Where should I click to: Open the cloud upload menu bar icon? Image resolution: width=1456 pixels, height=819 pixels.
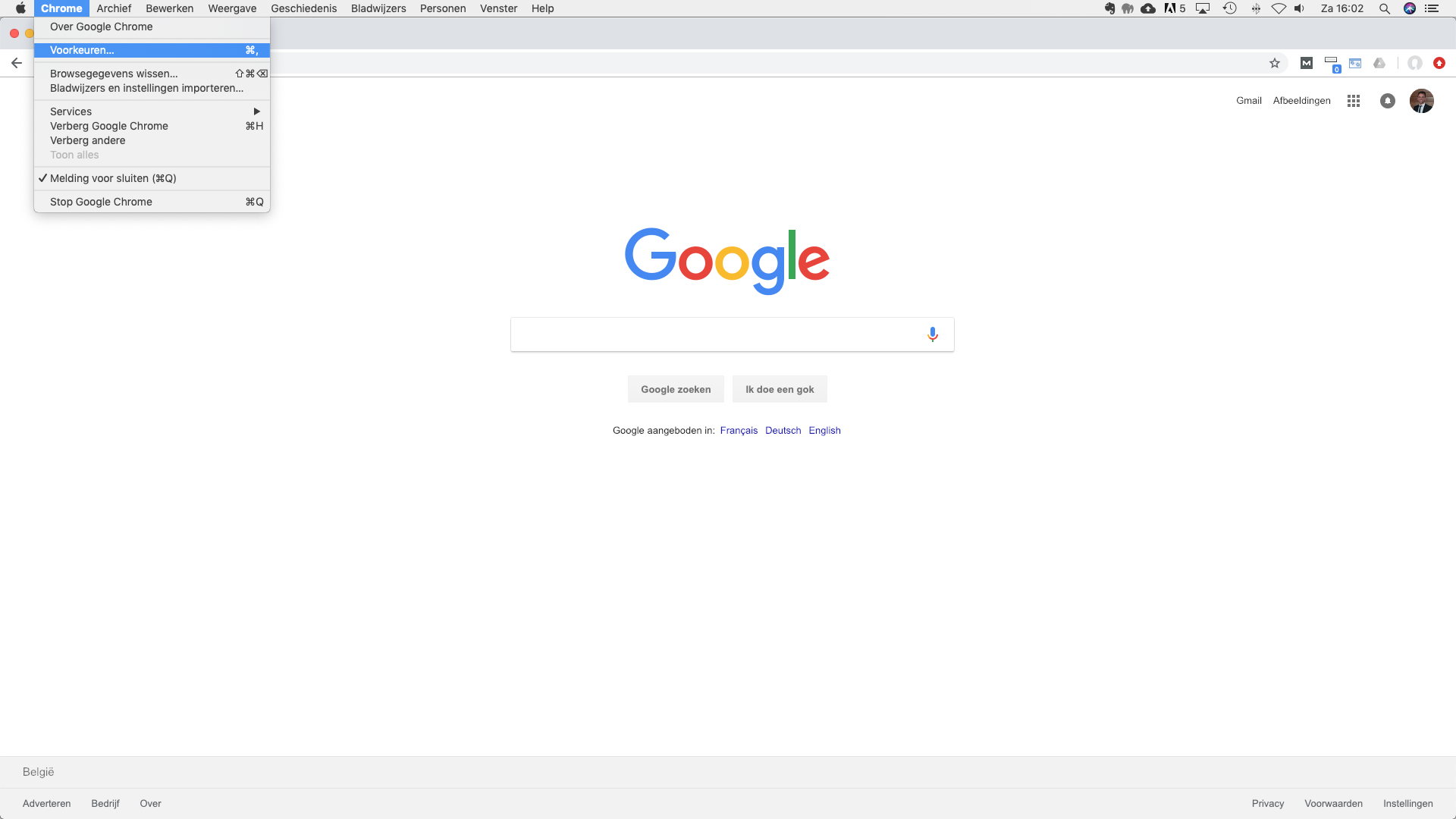tap(1148, 8)
